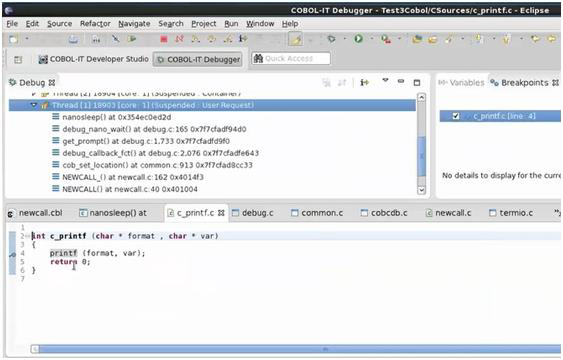Click the External Tools run icon
The height and width of the screenshot is (360, 563).
pos(386,39)
